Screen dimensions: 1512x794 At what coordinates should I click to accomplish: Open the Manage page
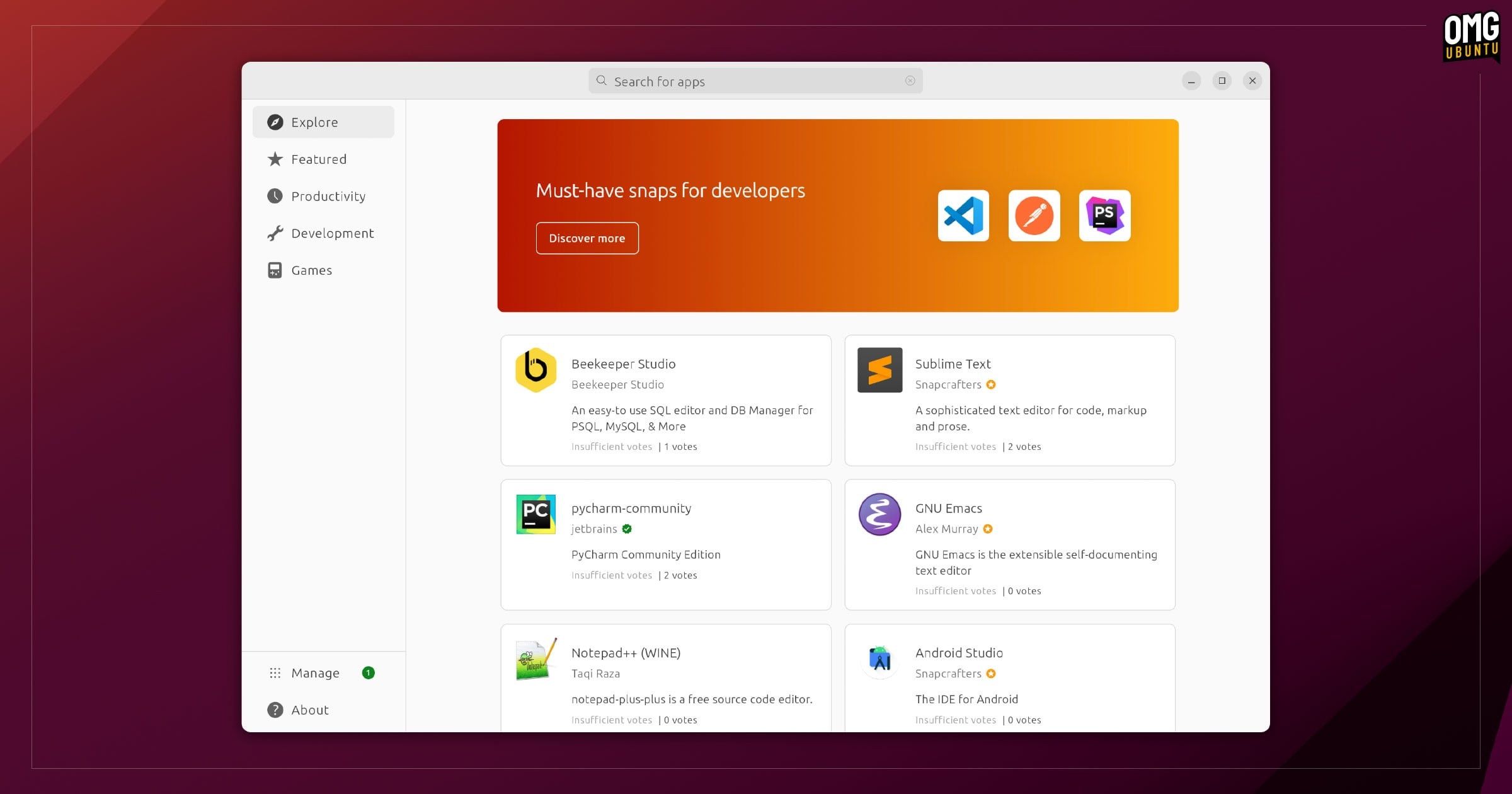tap(323, 673)
